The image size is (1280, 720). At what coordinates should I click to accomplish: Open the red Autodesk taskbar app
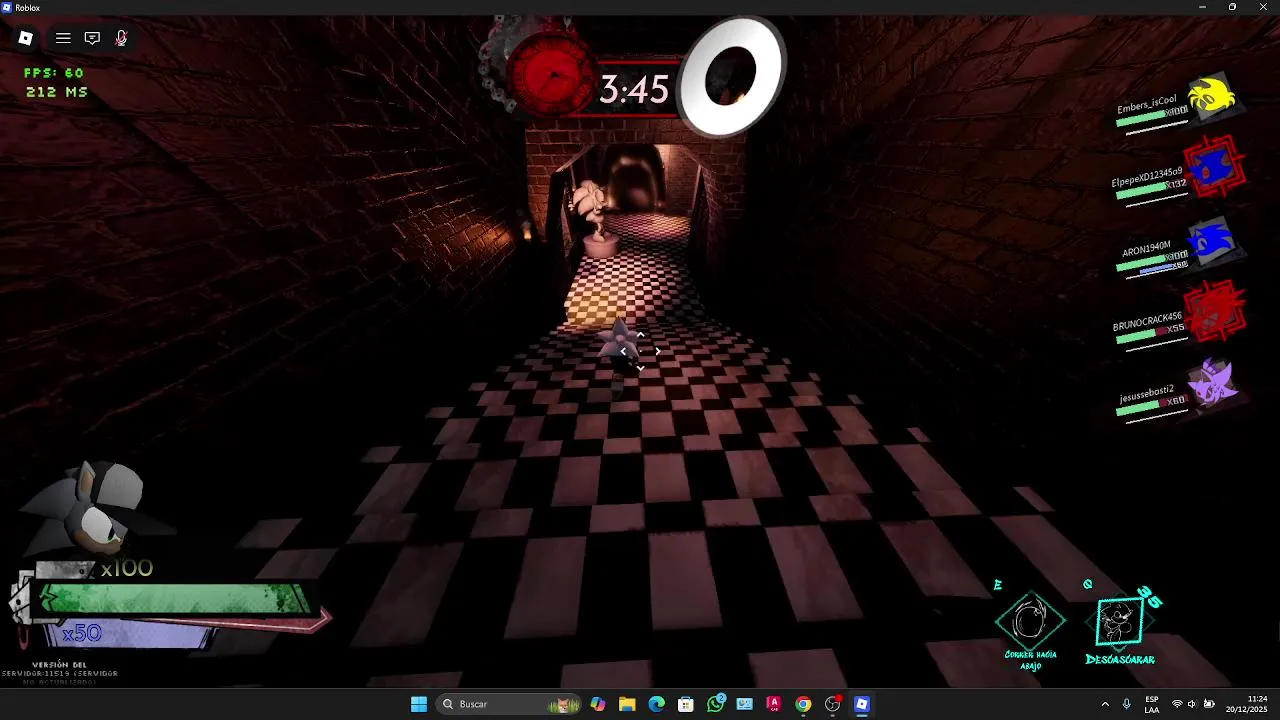tap(773, 704)
